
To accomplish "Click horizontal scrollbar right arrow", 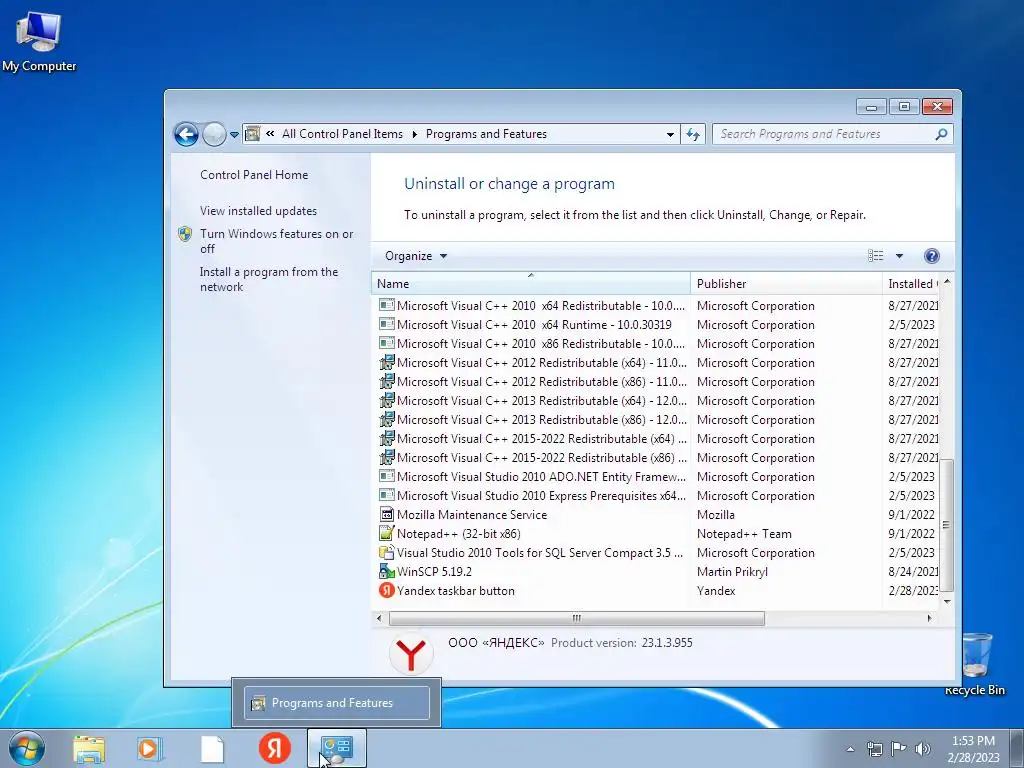I will (929, 618).
